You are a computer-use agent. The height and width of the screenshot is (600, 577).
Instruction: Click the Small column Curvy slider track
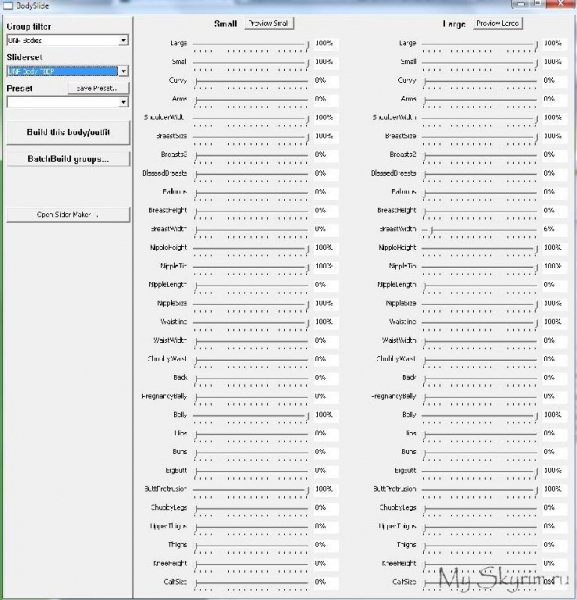251,81
